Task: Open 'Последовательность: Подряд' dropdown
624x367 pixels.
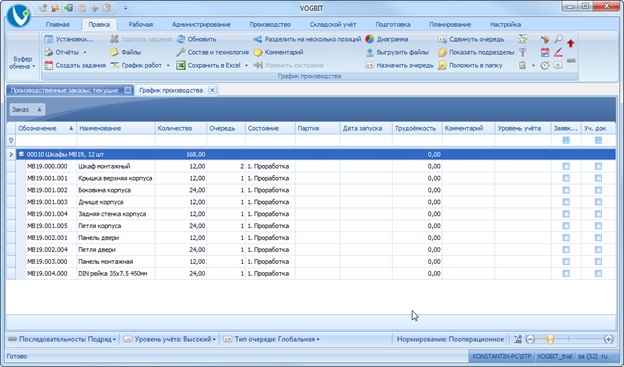Action: (62, 339)
